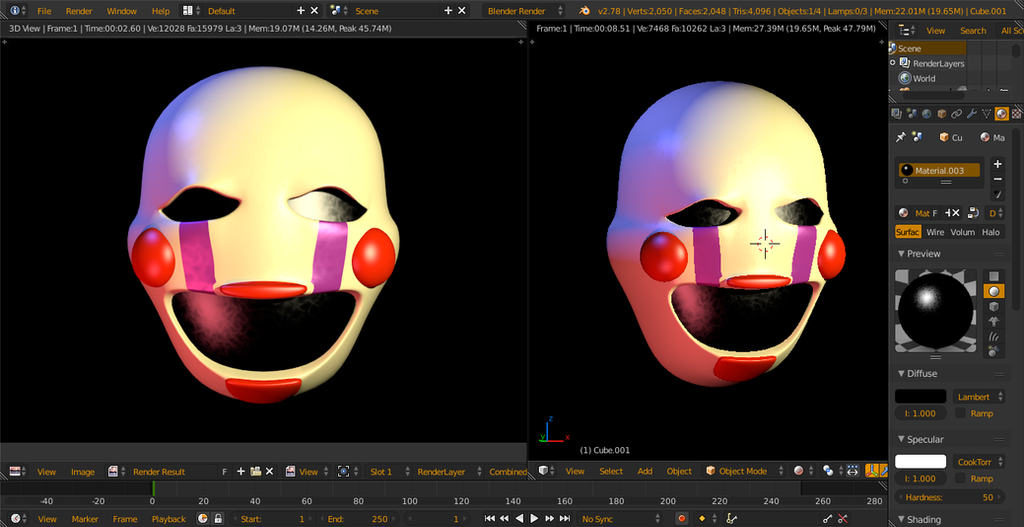Open the Help menu
The height and width of the screenshot is (527, 1024).
tap(161, 11)
